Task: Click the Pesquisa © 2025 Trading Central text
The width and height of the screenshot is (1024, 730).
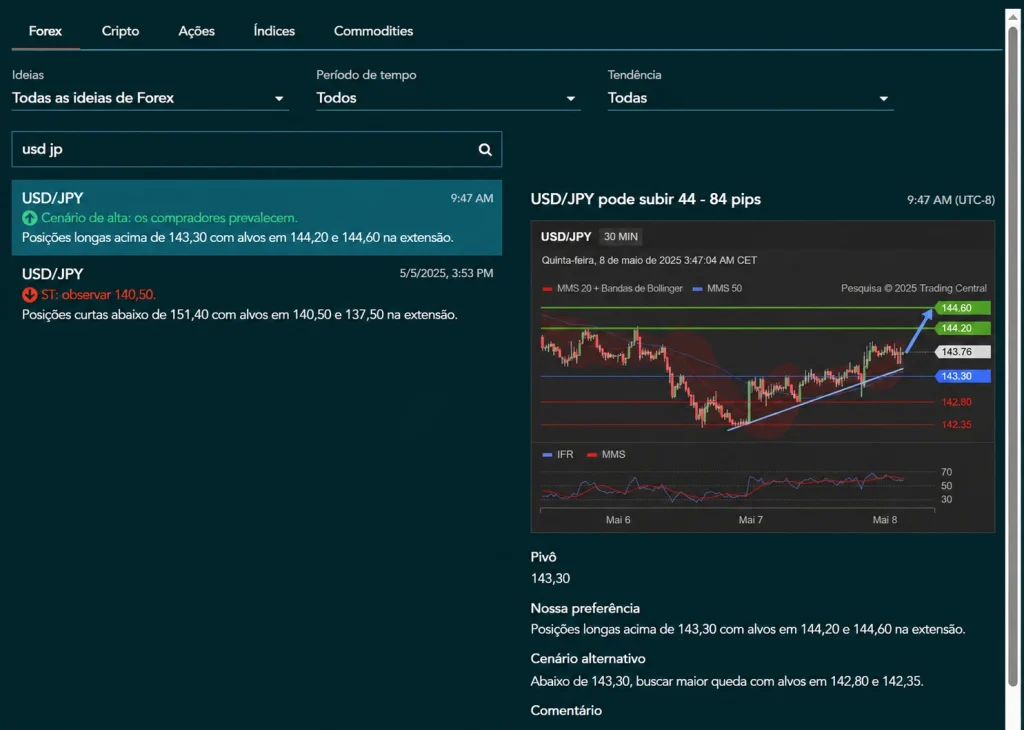Action: pyautogui.click(x=914, y=289)
